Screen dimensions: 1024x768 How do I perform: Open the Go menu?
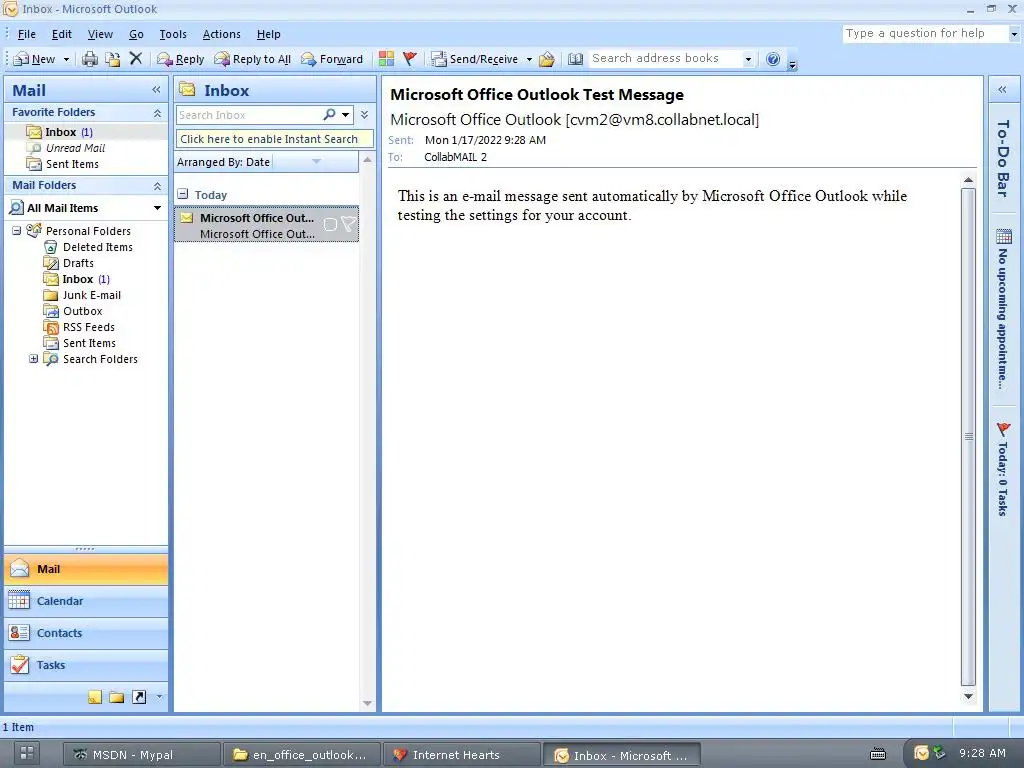click(x=136, y=34)
